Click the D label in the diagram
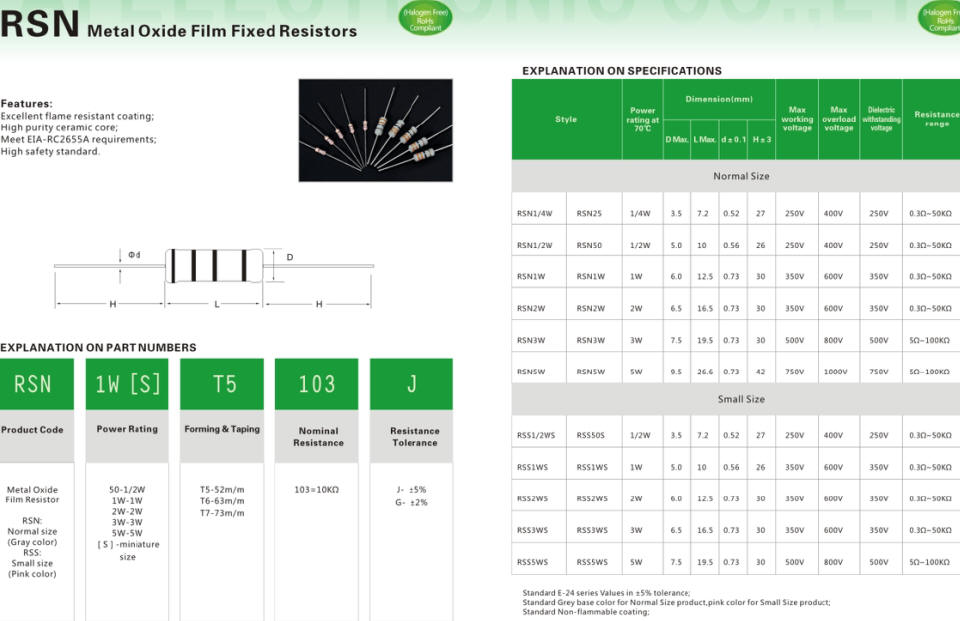960x621 pixels. click(x=290, y=257)
